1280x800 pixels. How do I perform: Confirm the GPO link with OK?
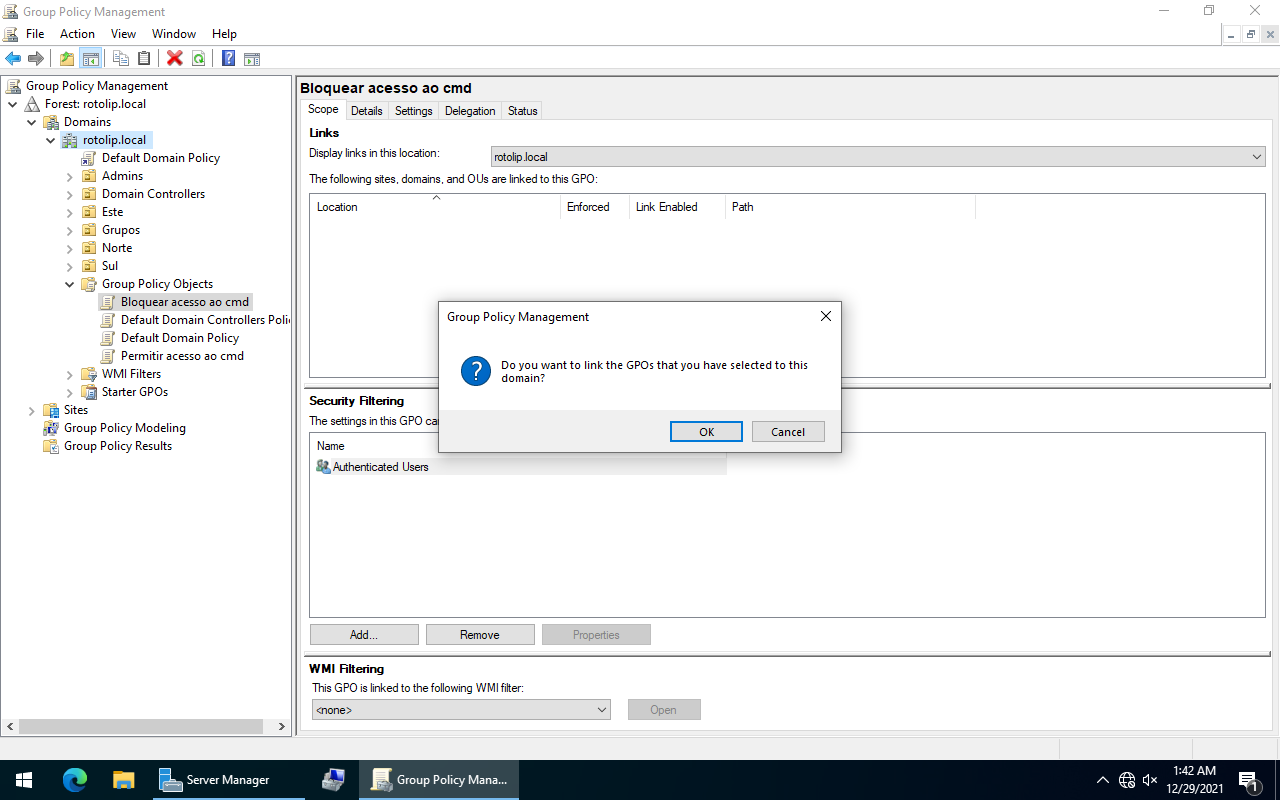click(706, 432)
